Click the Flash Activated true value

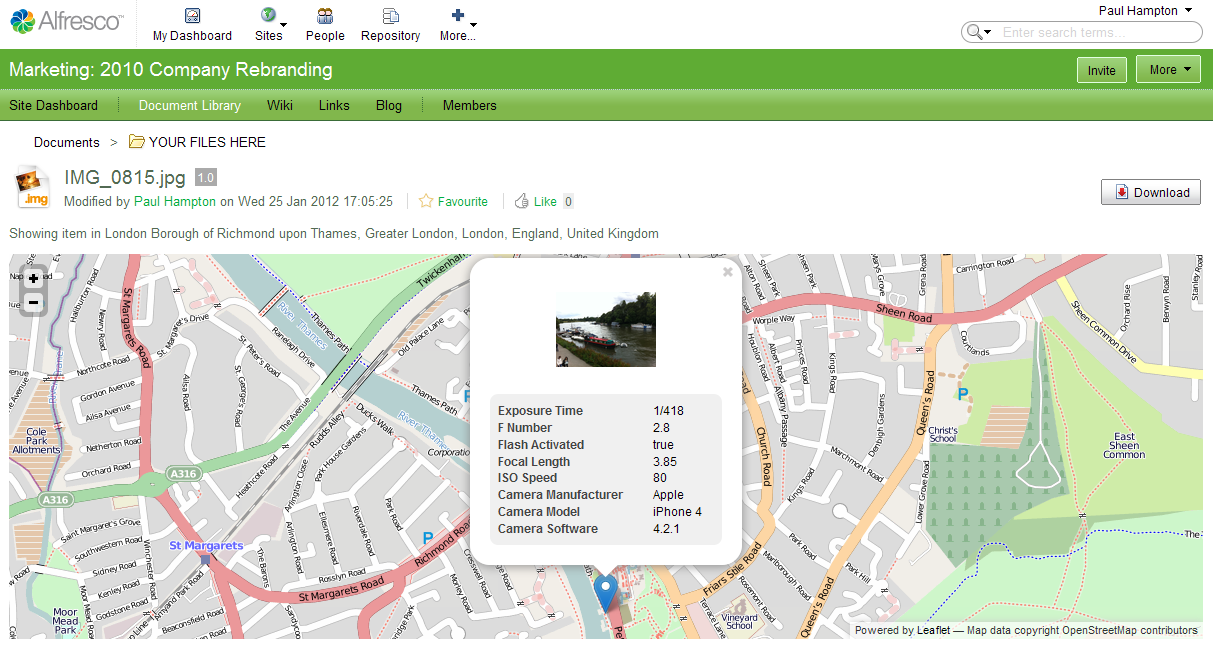(x=663, y=445)
